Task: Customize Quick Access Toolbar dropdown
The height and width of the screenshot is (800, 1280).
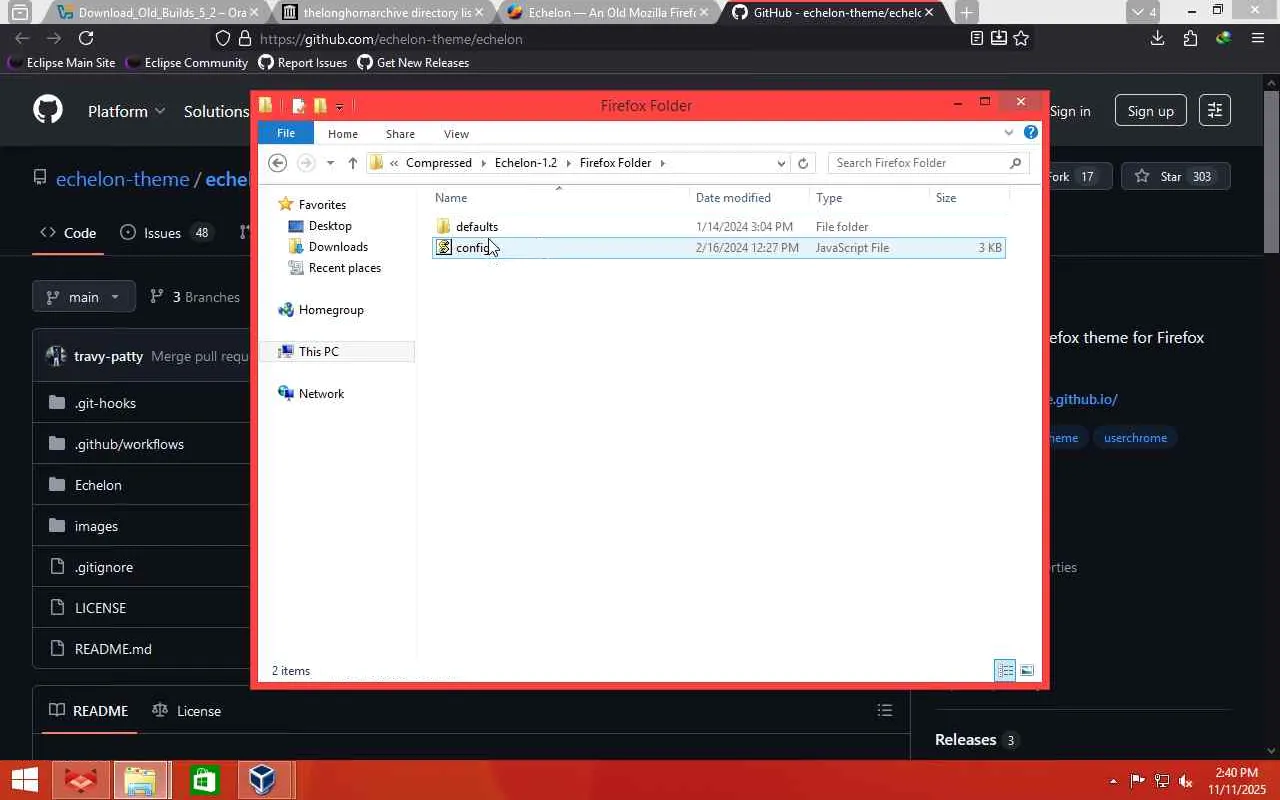Action: click(340, 106)
